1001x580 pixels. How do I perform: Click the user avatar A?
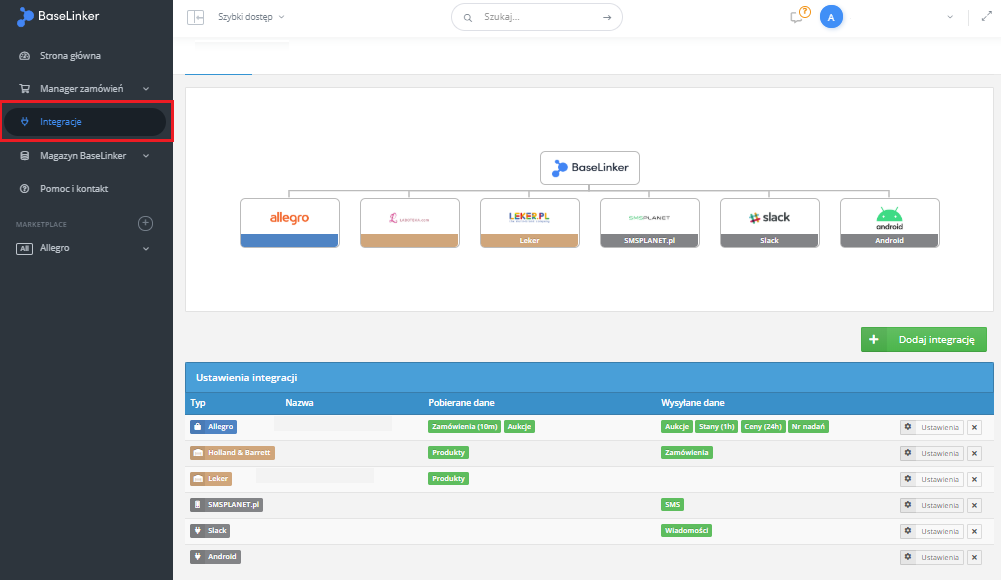831,17
